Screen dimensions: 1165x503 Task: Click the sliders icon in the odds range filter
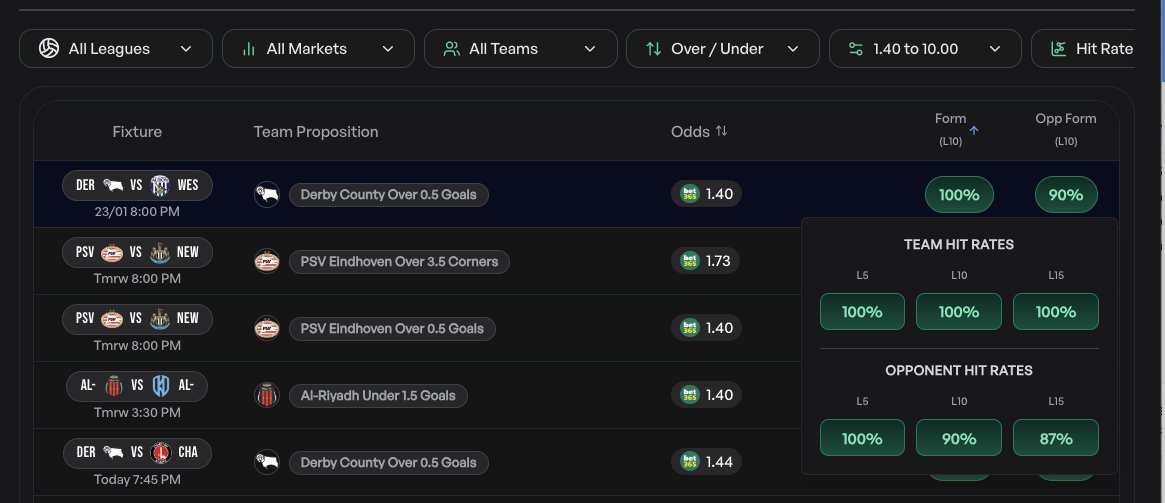(x=856, y=49)
